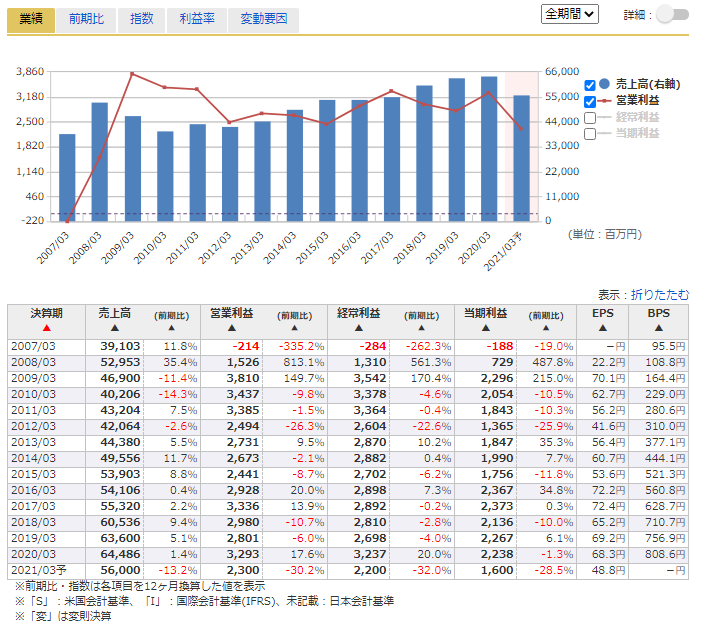Go to the 指数 tab
The height and width of the screenshot is (628, 701).
tap(142, 19)
